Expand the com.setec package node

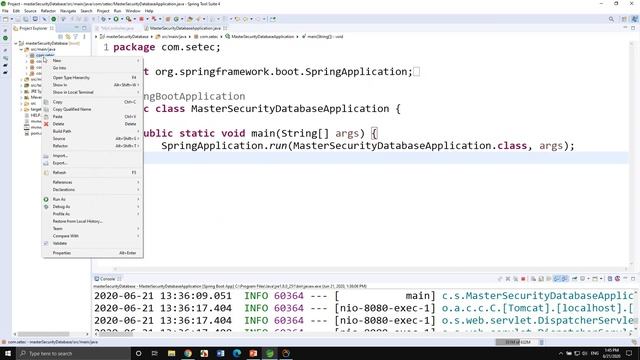pos(27,55)
